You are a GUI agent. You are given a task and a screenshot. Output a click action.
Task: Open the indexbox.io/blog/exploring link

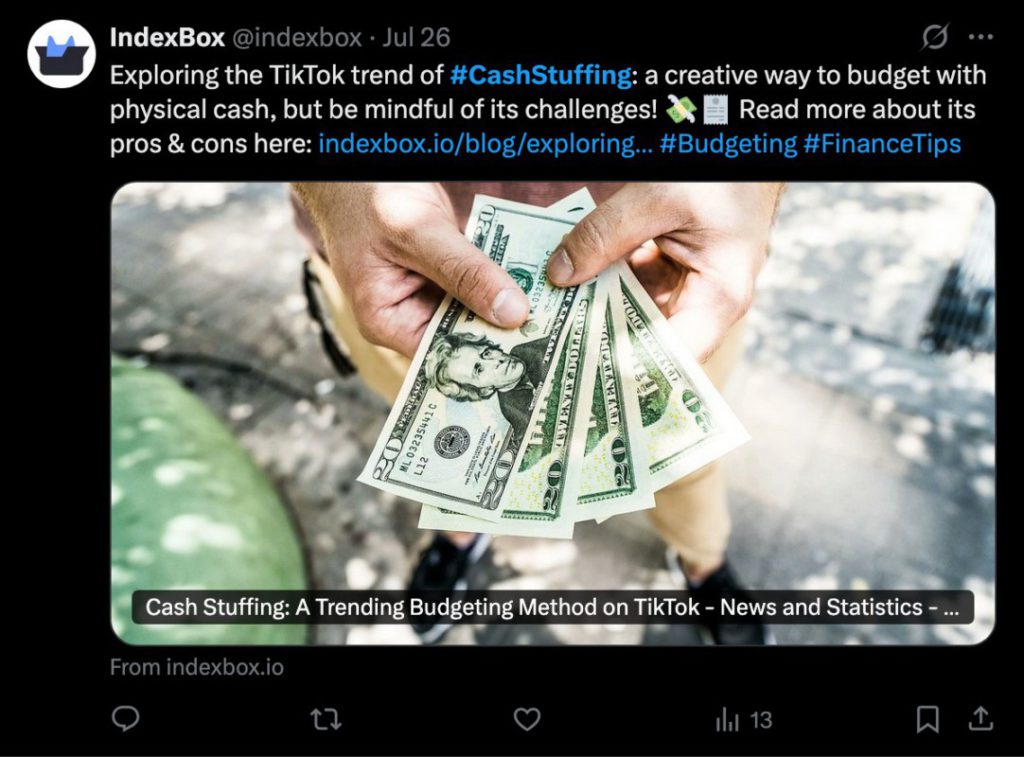(484, 143)
